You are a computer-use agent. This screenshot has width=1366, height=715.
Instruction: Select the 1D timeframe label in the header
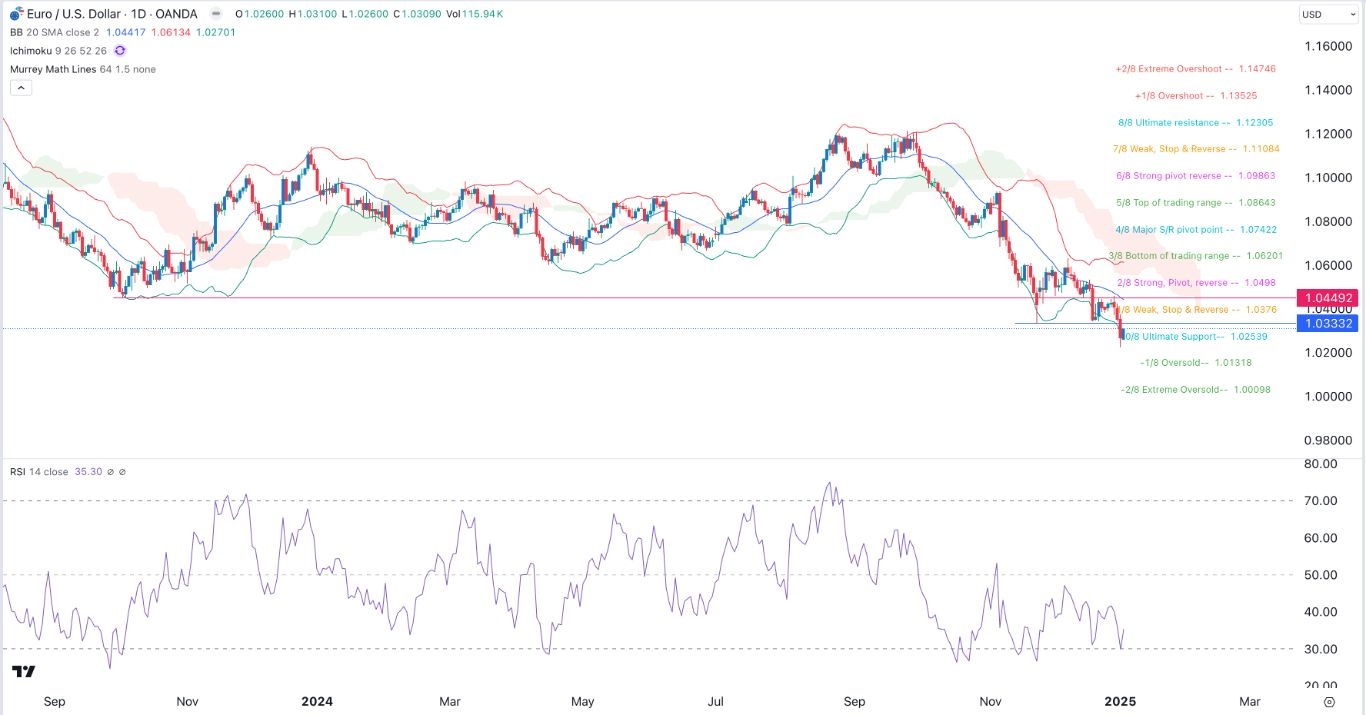[137, 13]
